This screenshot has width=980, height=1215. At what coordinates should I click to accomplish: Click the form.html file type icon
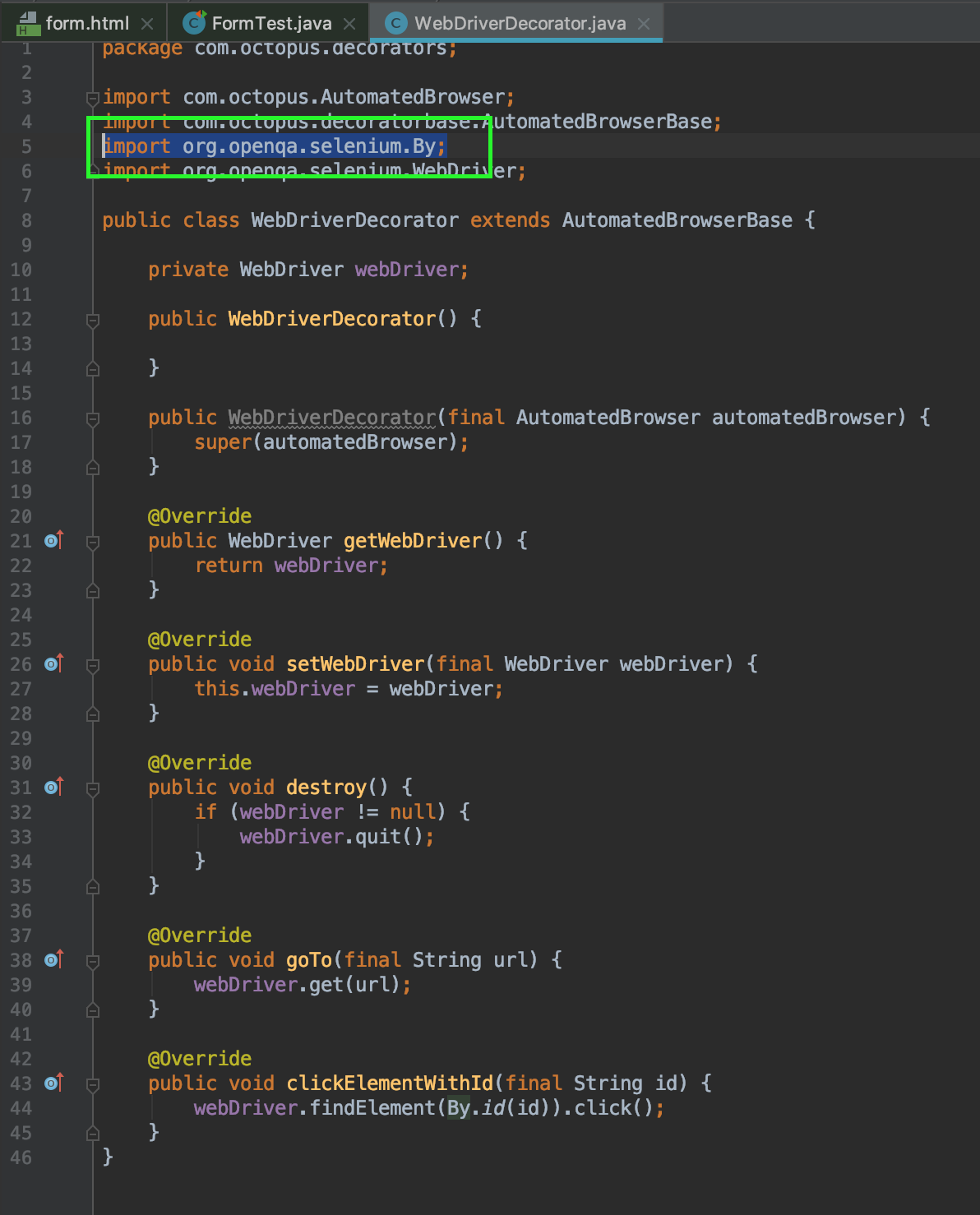click(x=28, y=23)
